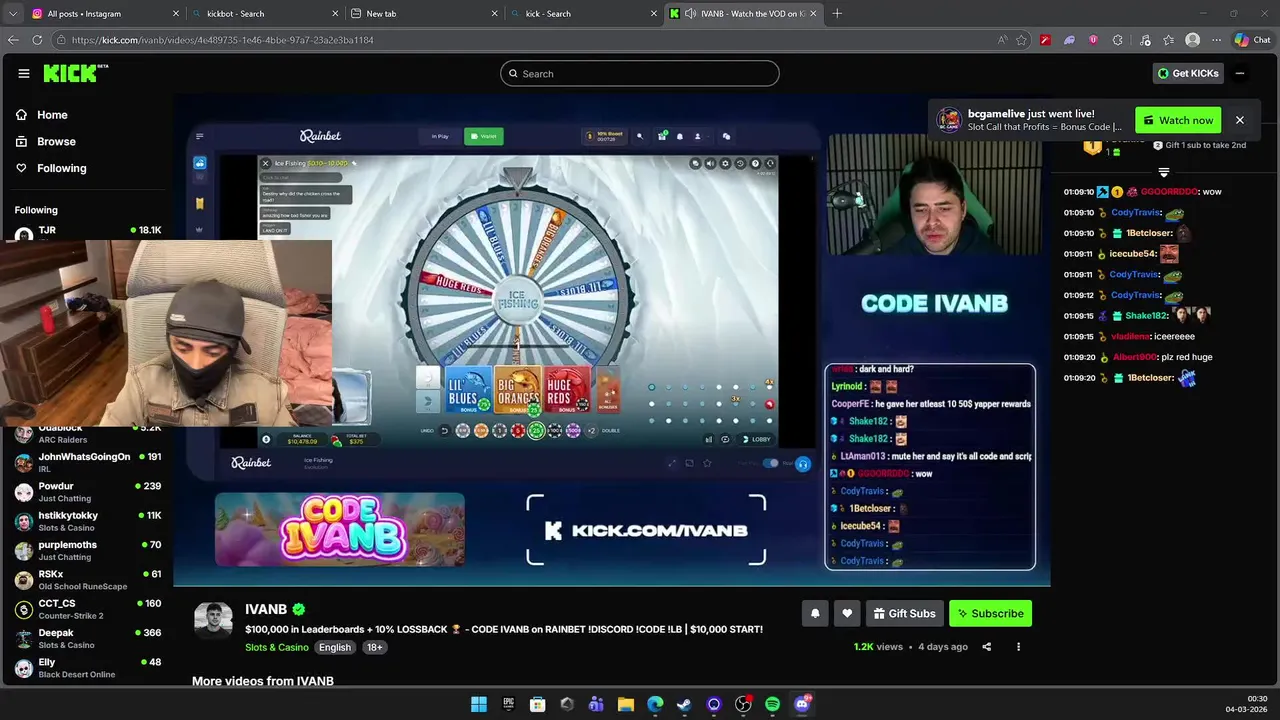Click the dash menu icon beside Get KICKs
This screenshot has height=720, width=1280.
(x=1240, y=73)
